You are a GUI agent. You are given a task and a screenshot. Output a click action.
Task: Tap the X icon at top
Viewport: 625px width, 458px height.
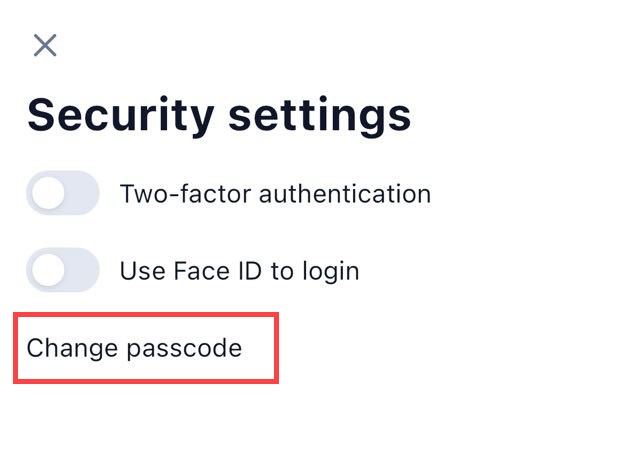(45, 45)
